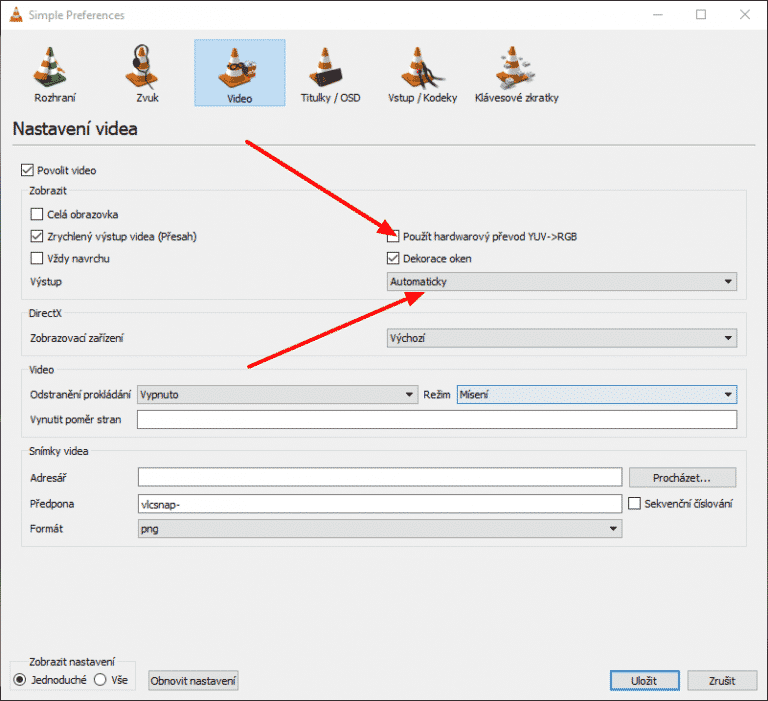Expand the Odstranění prokládání dropdown
Screen dimensions: 768x701
click(277, 395)
